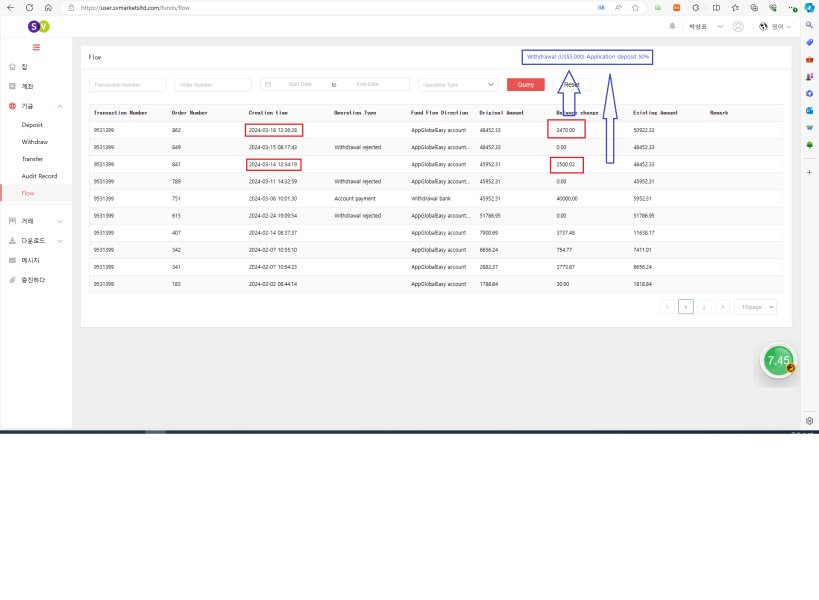
Task: Click the Start Date picker field
Action: pos(300,85)
